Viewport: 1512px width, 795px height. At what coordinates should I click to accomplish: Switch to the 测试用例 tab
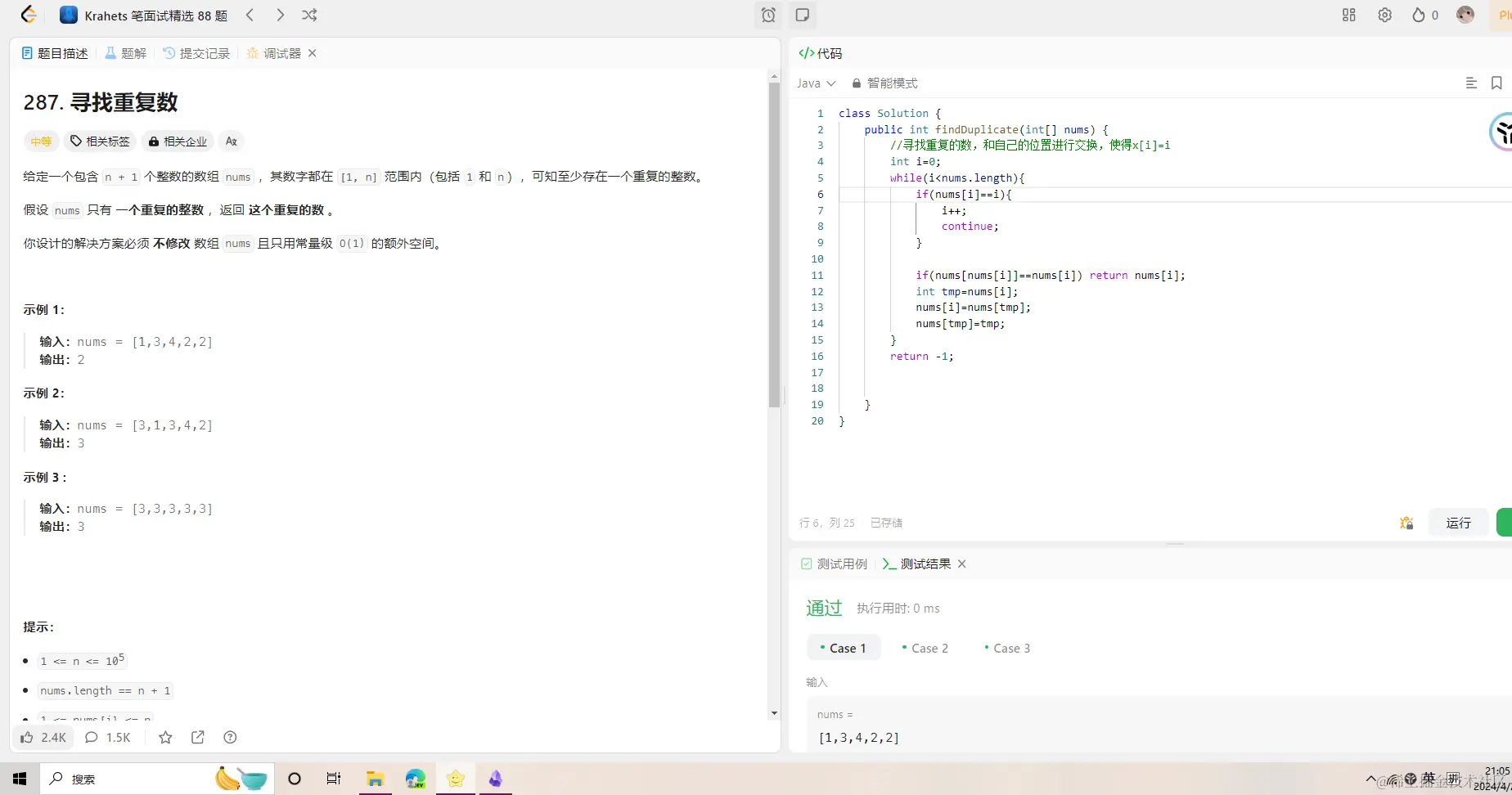click(x=834, y=564)
